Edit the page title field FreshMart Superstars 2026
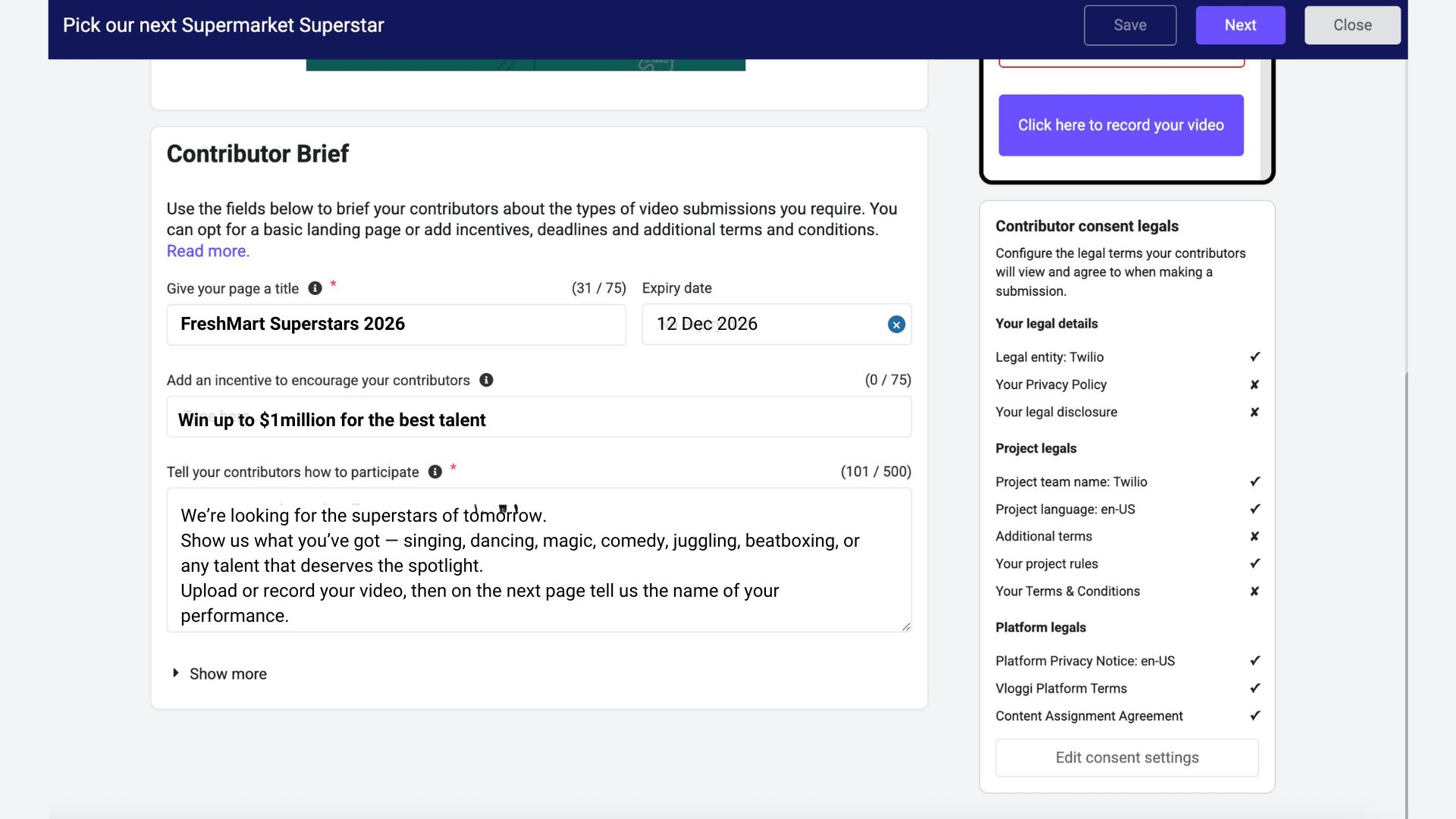Screen dimensions: 1456x819 point(397,325)
